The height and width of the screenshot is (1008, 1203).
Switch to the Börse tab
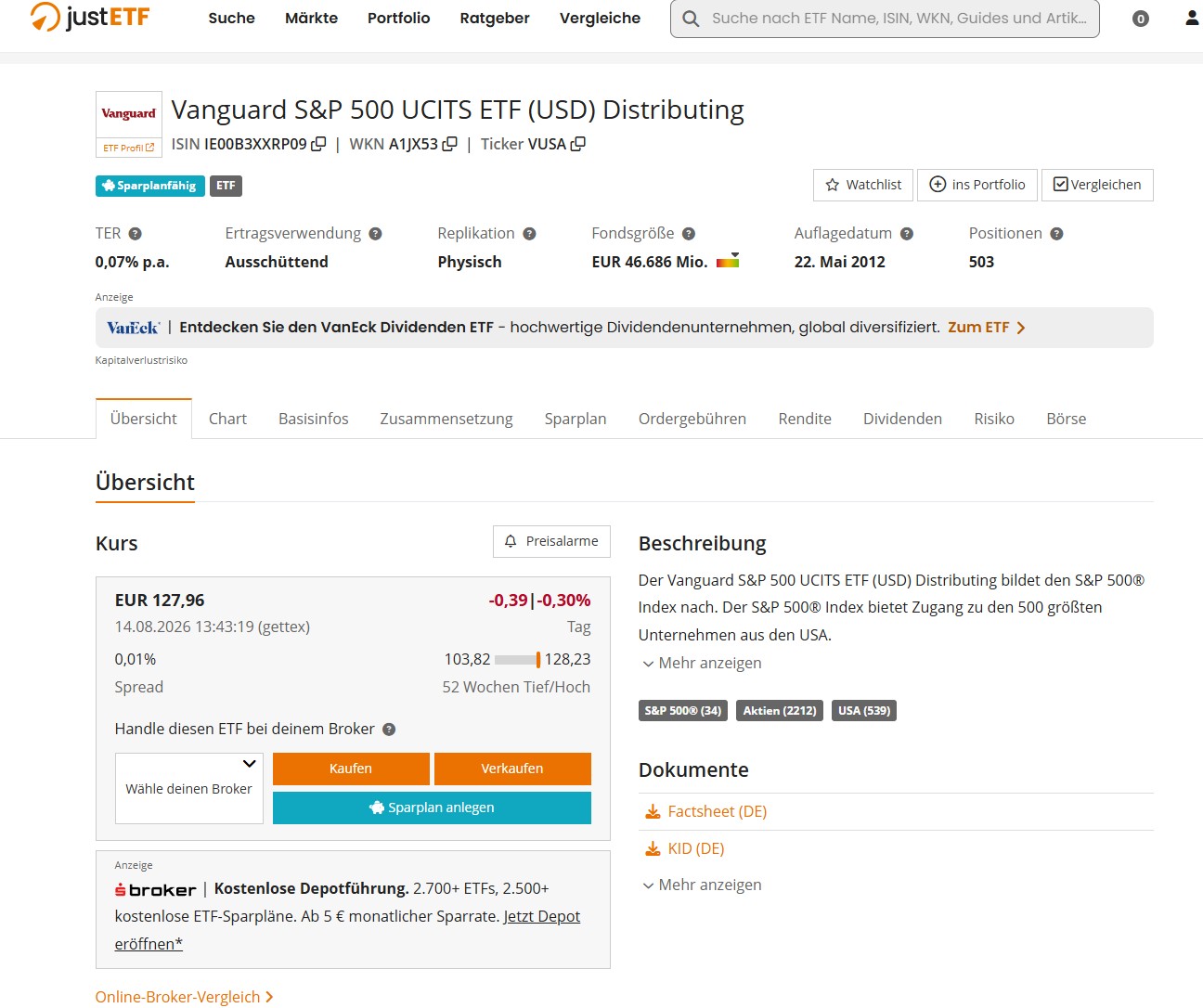pyautogui.click(x=1066, y=419)
